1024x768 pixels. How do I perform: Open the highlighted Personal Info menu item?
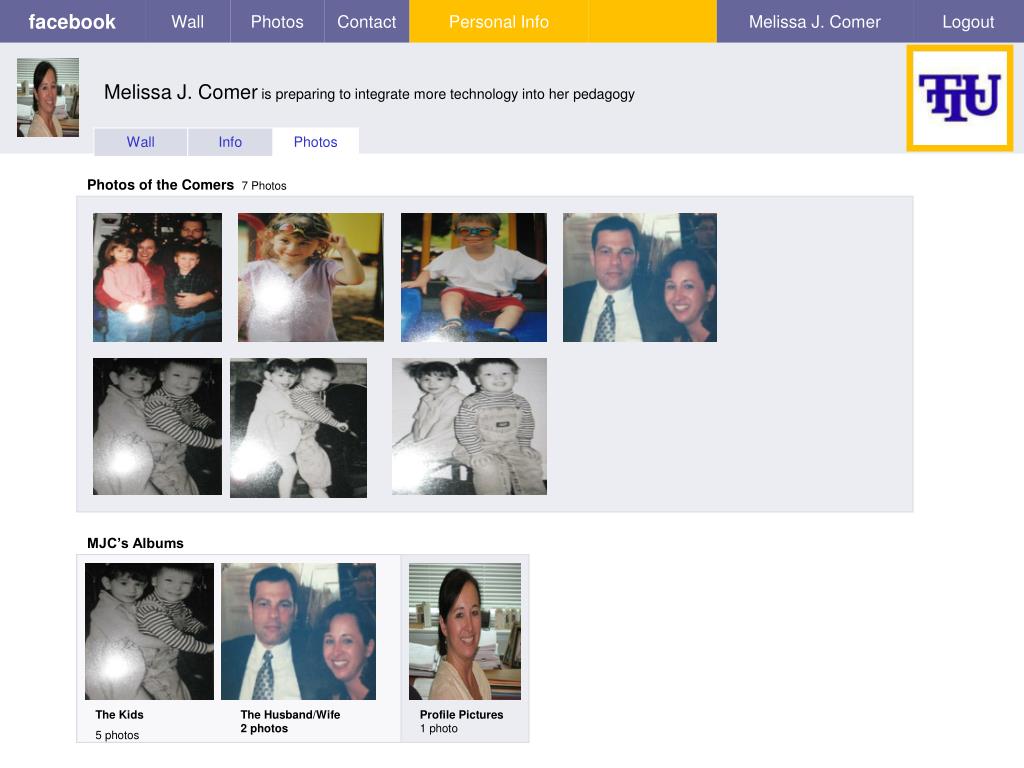[x=498, y=22]
